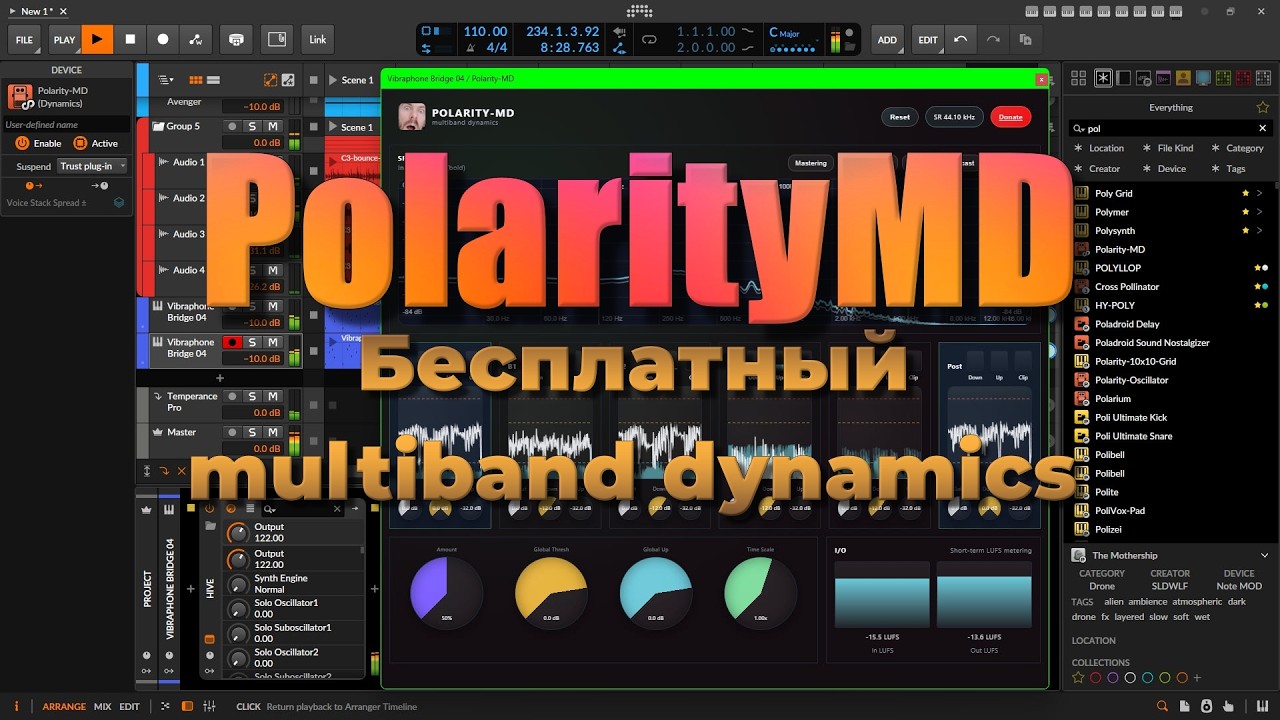The width and height of the screenshot is (1280, 720).
Task: Click the Redo arrow
Action: point(993,40)
